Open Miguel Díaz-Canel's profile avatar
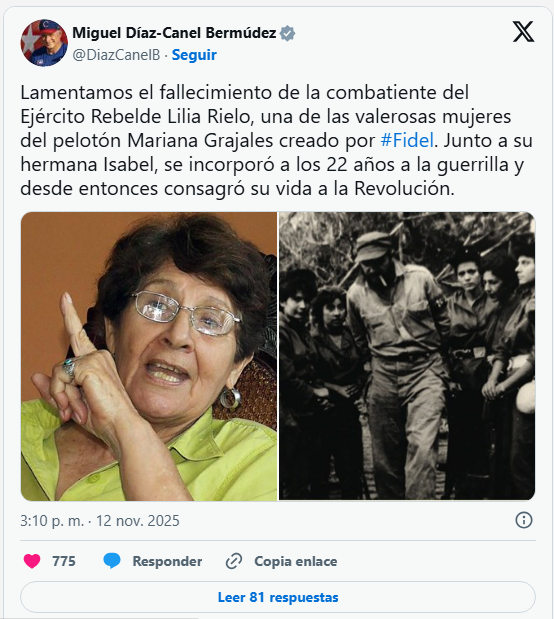This screenshot has width=554, height=619. click(44, 43)
